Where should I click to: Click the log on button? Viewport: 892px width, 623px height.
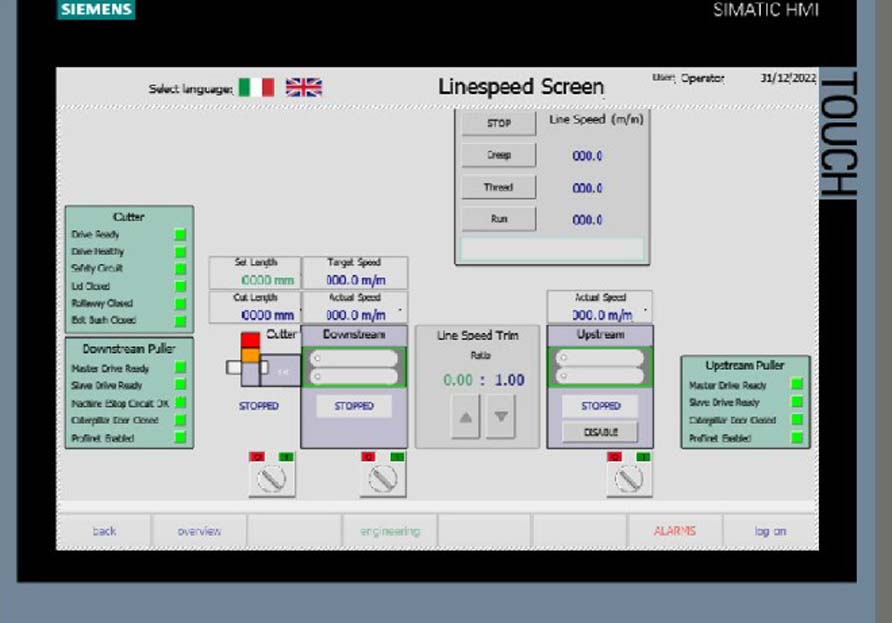coord(770,531)
